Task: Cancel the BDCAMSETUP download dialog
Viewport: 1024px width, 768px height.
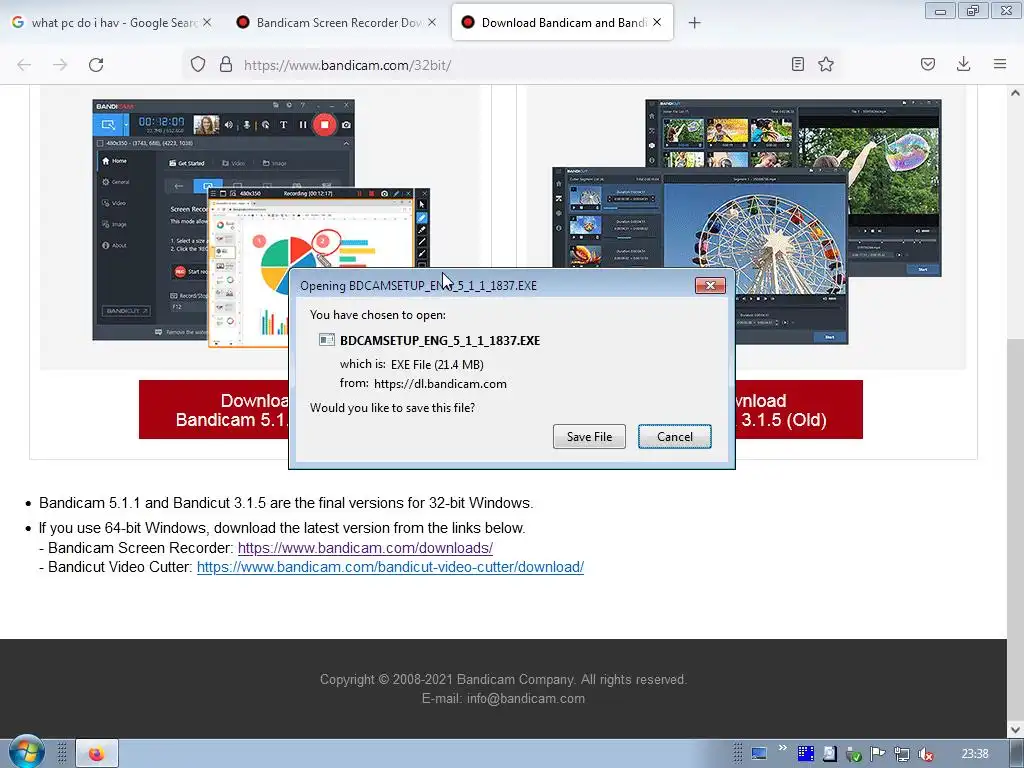Action: point(675,436)
